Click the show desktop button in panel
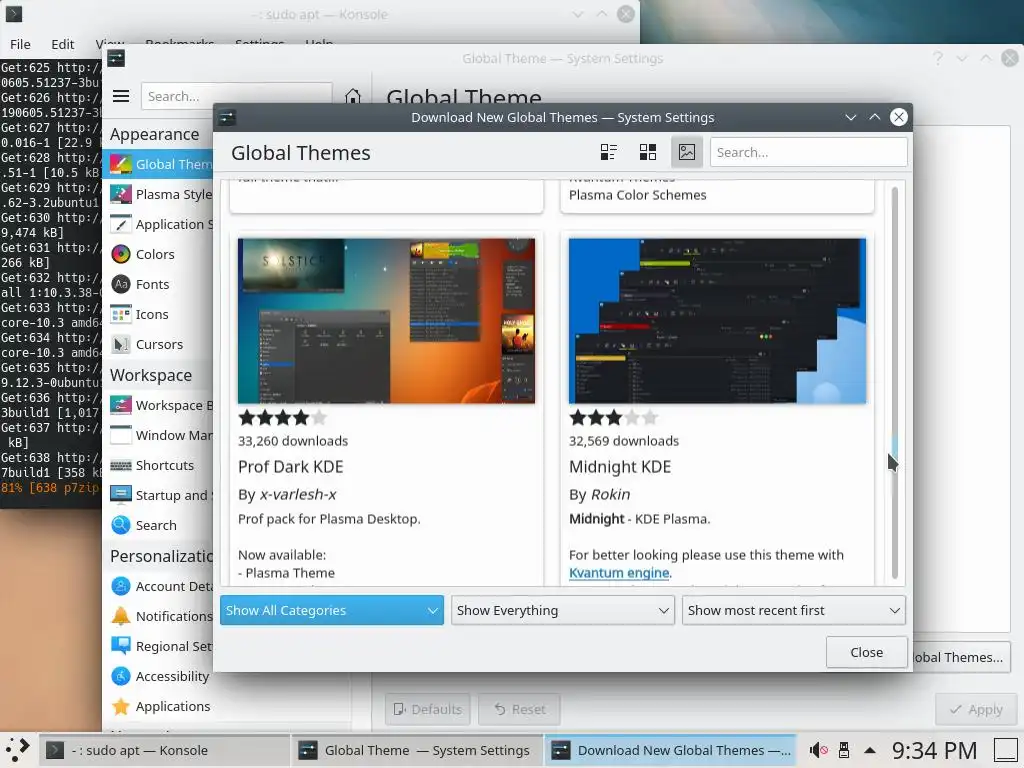Screen dimensions: 1024x768 (x=1006, y=750)
